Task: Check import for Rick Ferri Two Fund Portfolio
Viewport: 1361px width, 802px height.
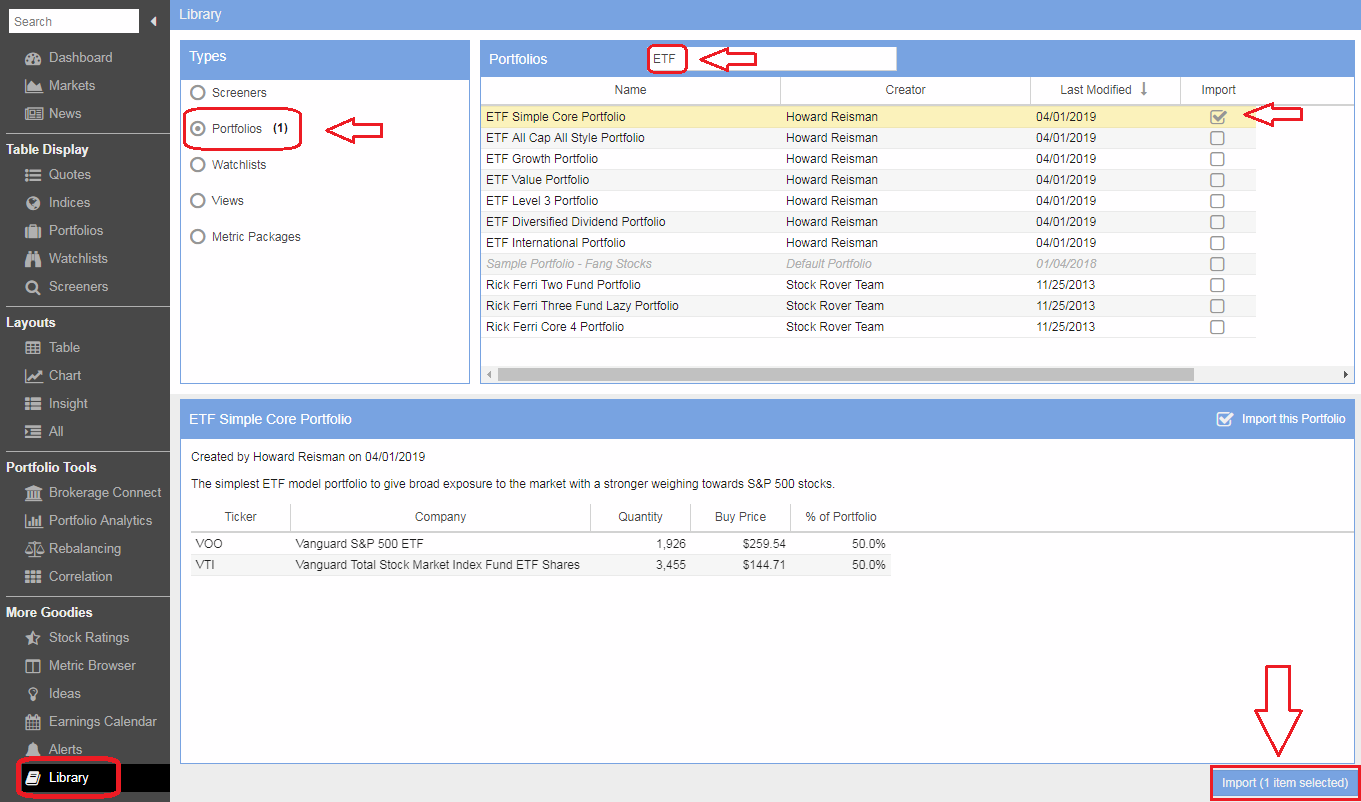Action: point(1217,285)
